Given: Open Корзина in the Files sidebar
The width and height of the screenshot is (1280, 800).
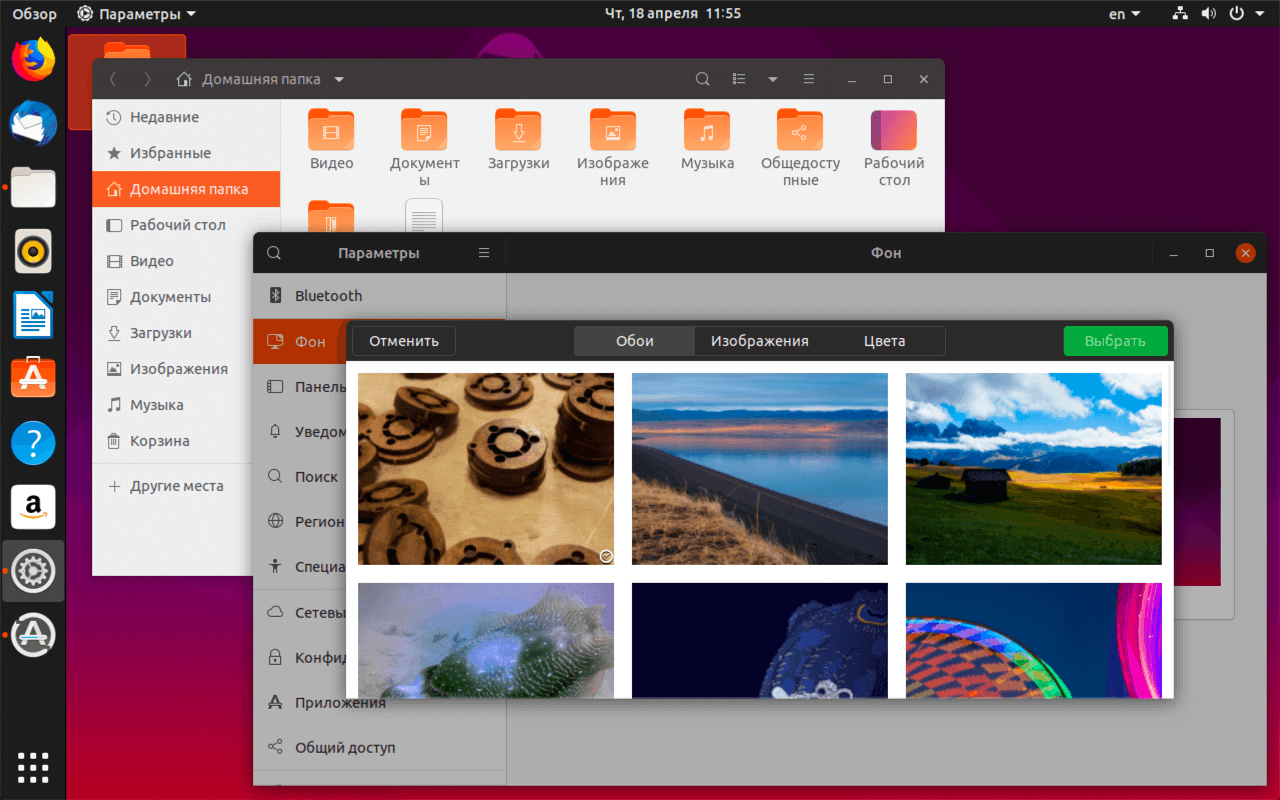Looking at the screenshot, I should tap(172, 441).
